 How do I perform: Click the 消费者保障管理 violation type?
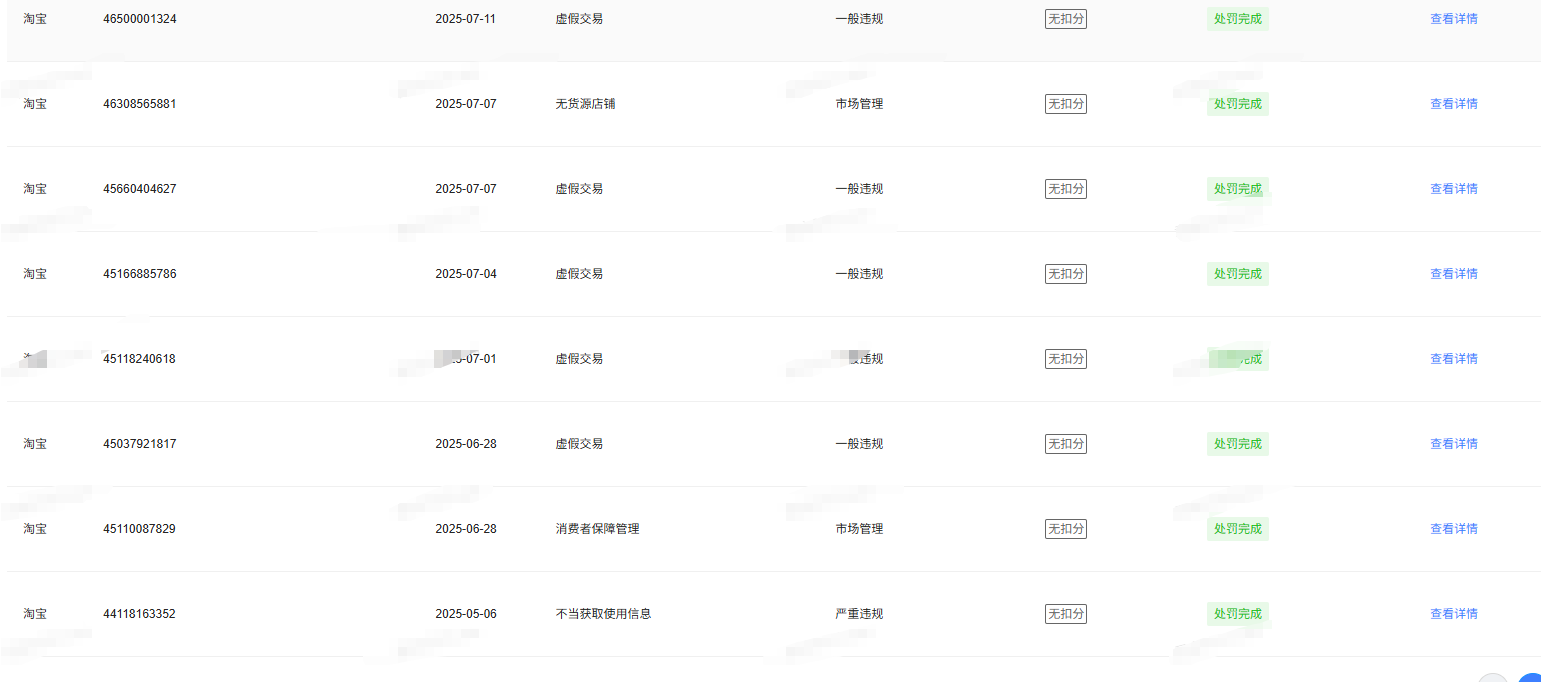point(597,529)
